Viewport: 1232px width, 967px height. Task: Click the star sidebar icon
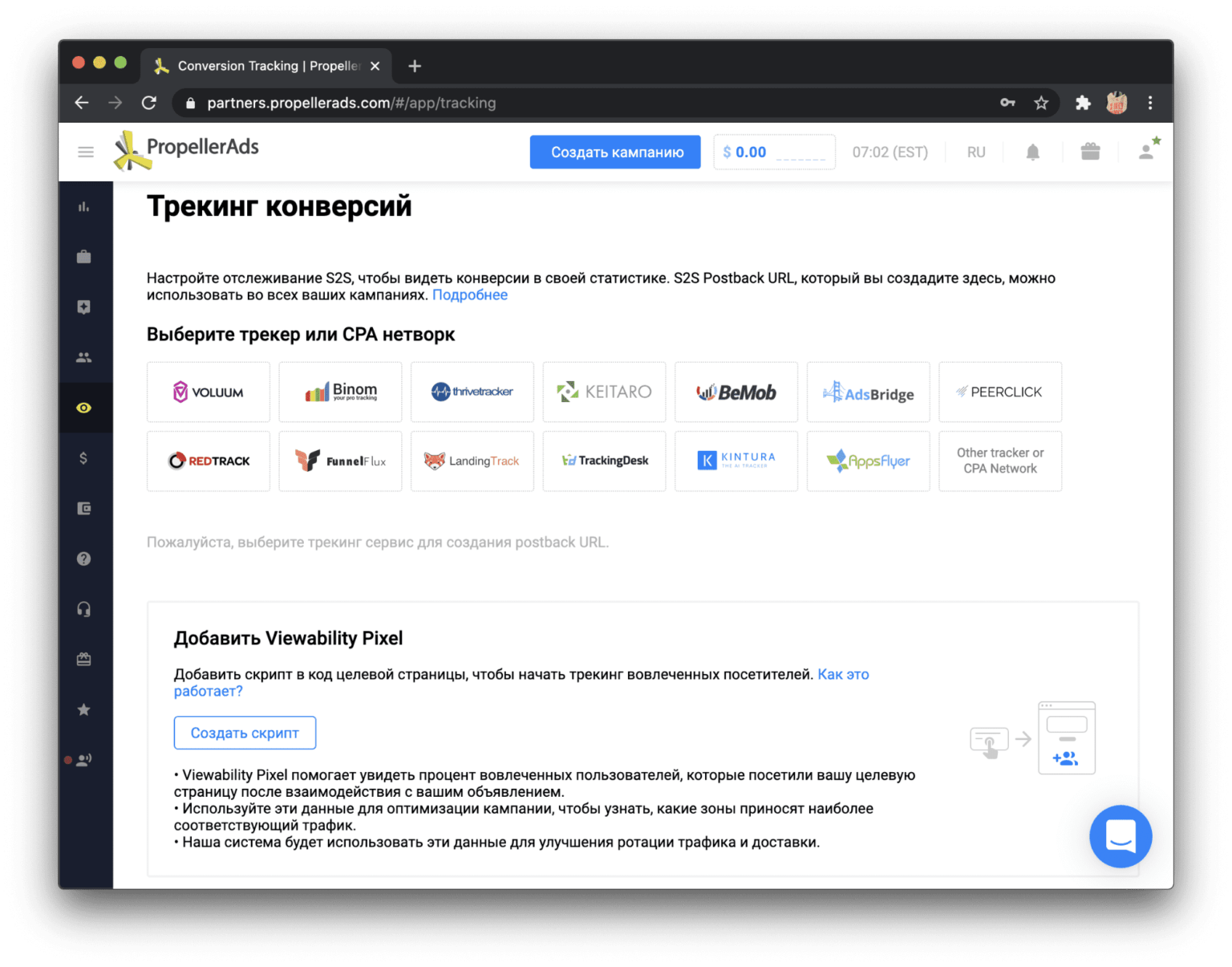click(83, 709)
